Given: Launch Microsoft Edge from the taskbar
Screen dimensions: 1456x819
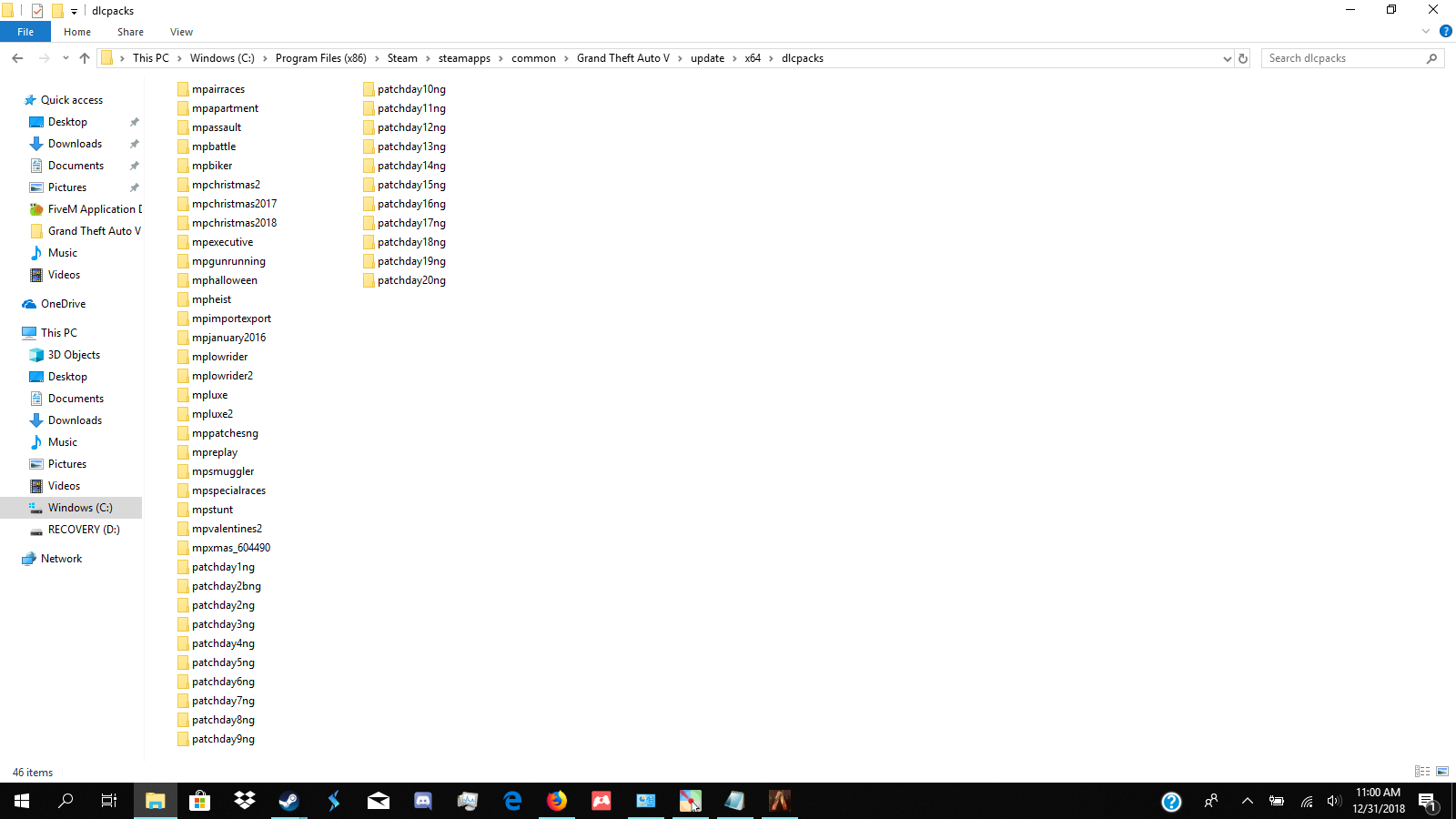Looking at the screenshot, I should [512, 801].
